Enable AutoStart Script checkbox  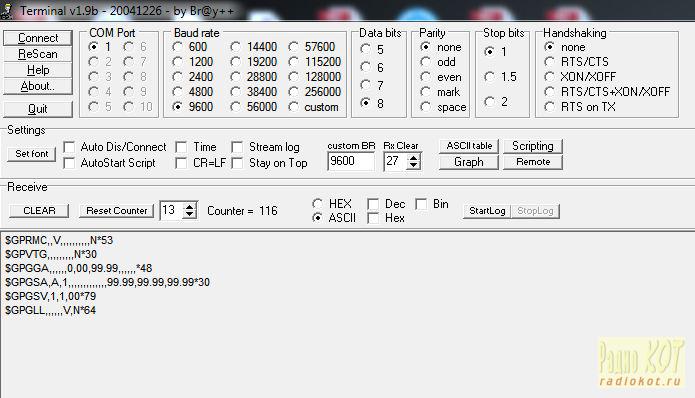click(x=69, y=163)
